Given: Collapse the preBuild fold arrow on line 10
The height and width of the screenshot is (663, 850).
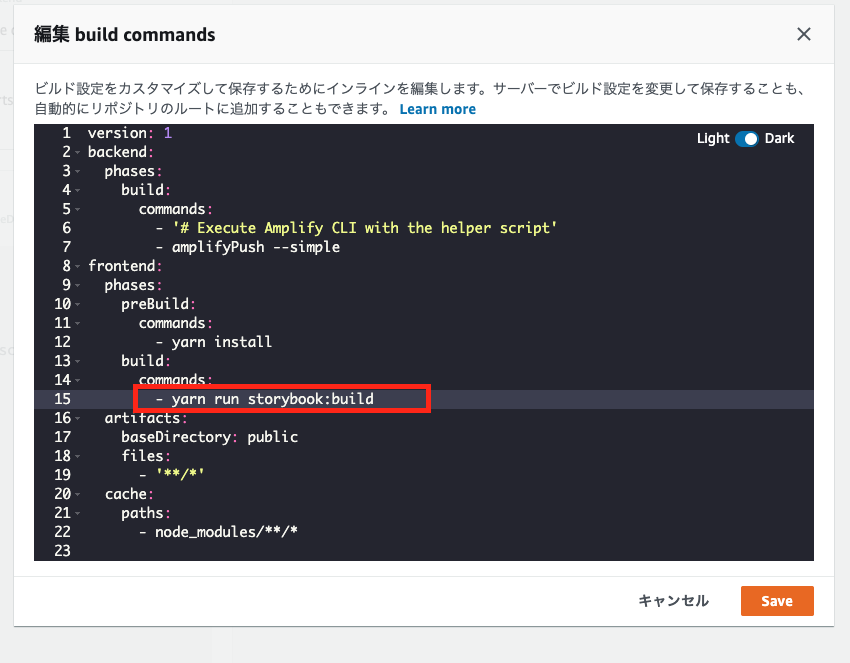Looking at the screenshot, I should [x=78, y=305].
